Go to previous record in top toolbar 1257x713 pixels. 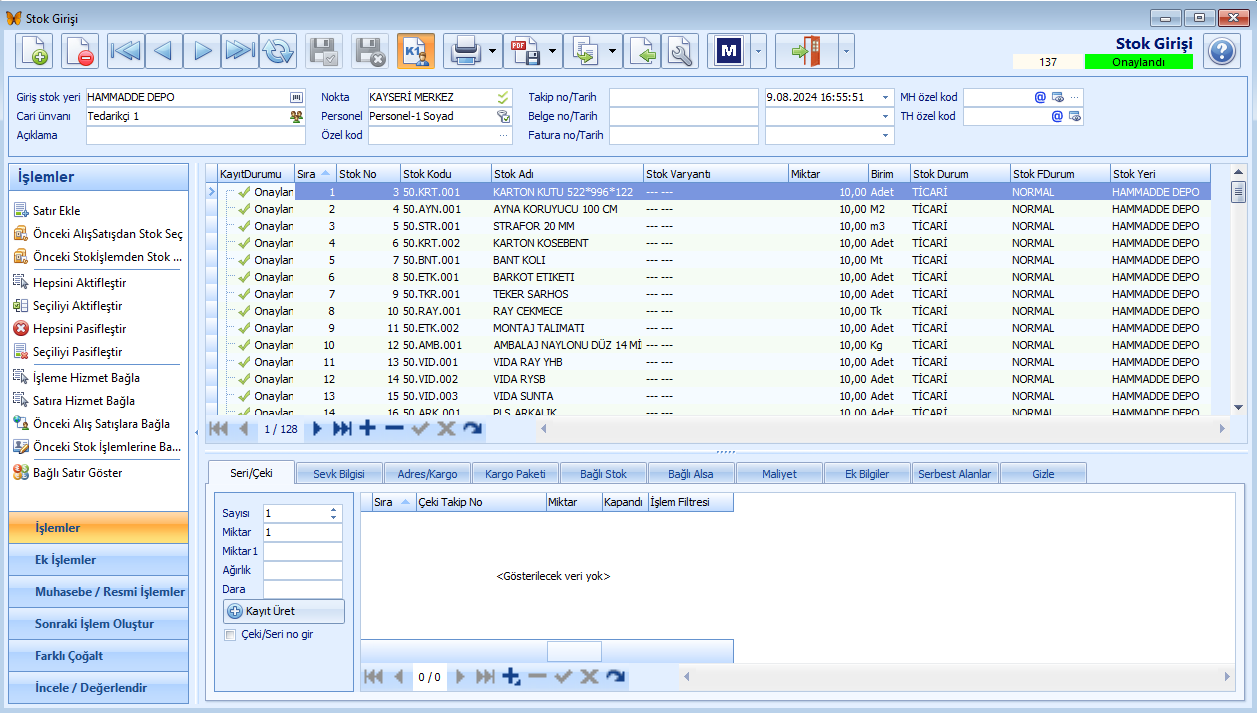[164, 50]
